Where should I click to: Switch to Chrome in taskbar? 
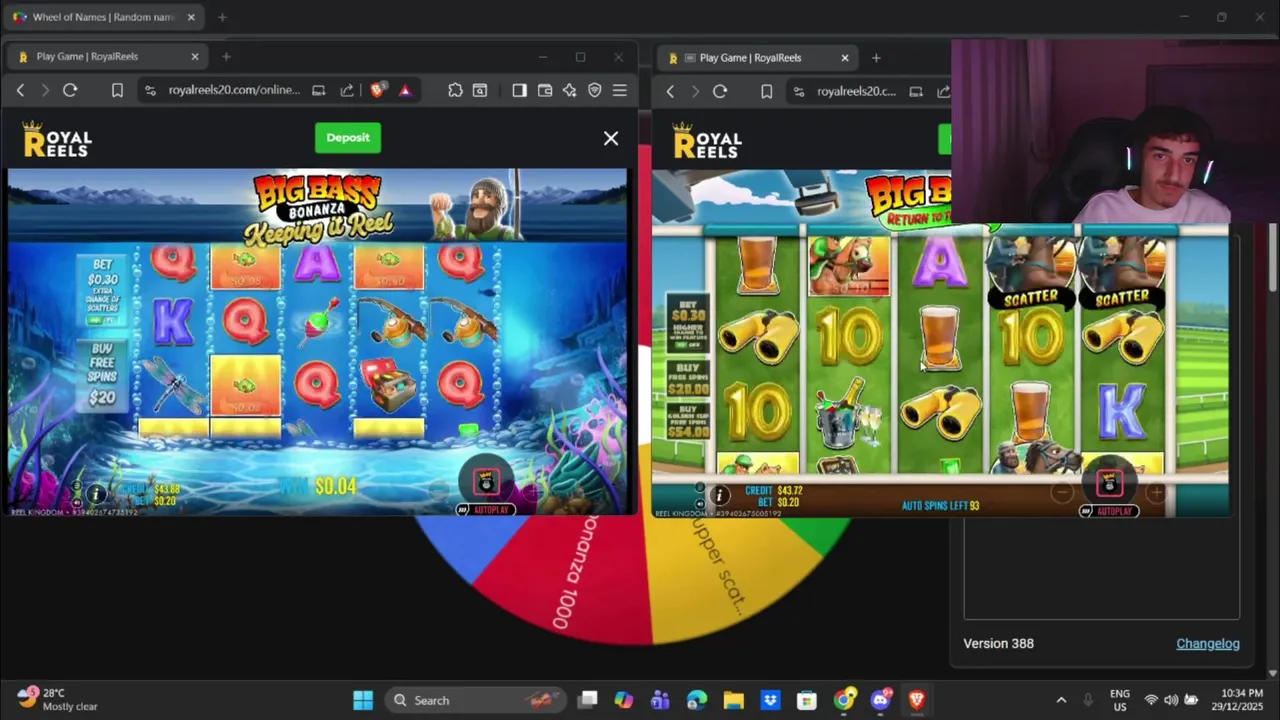pos(844,700)
